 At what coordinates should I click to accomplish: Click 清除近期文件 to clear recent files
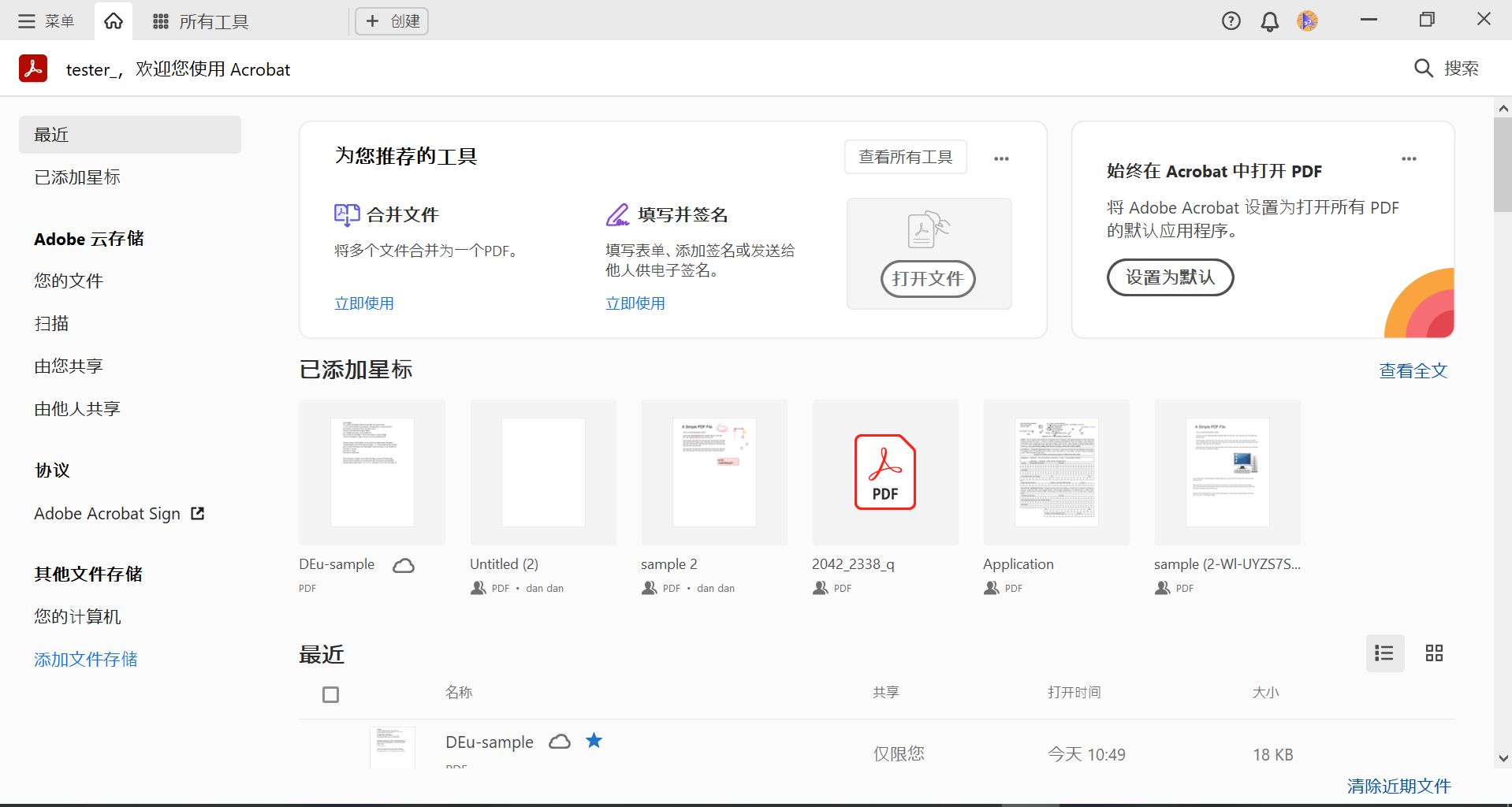1398,786
